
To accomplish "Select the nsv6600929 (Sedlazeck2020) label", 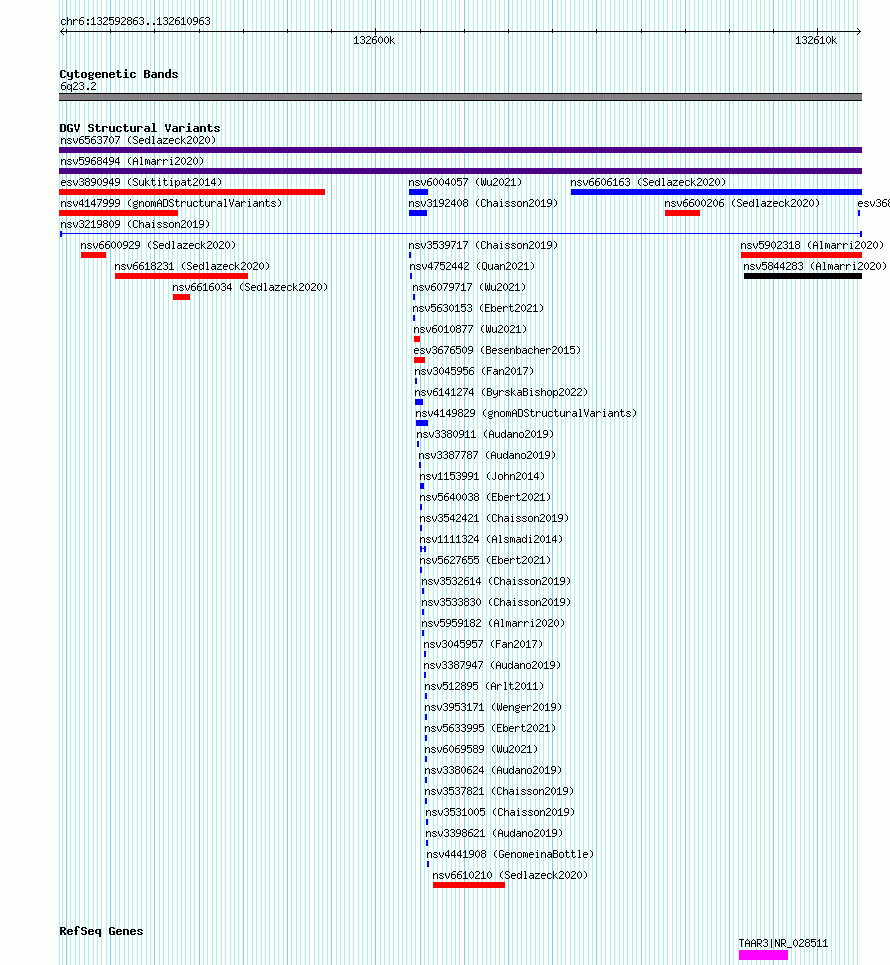I will tap(158, 245).
